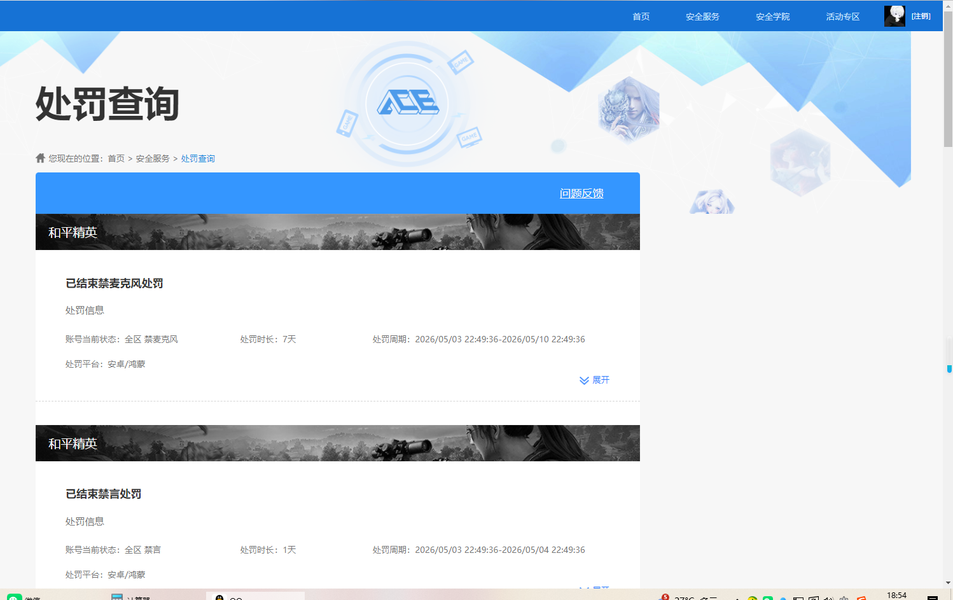Viewport: 953px width, 600px height.
Task: Click 处罚信息 under the microphone ban heading
Action: click(x=84, y=310)
